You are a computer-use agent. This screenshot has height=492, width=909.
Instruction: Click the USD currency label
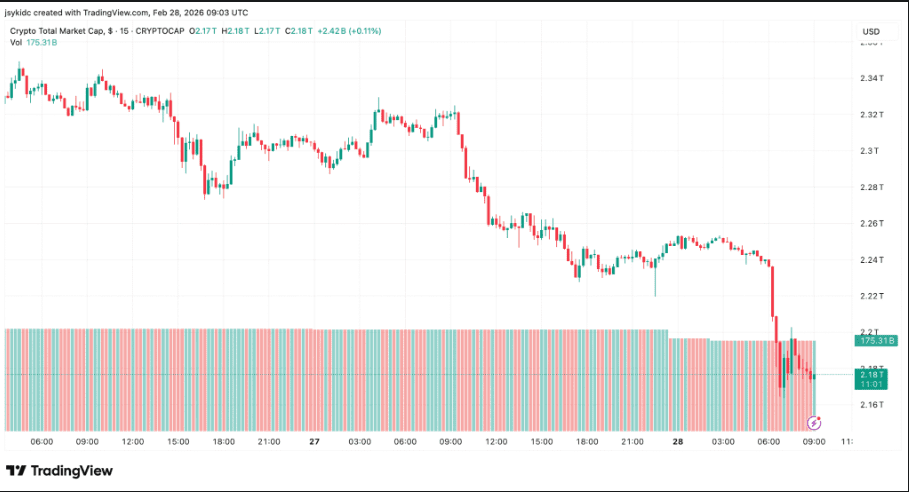pos(870,32)
